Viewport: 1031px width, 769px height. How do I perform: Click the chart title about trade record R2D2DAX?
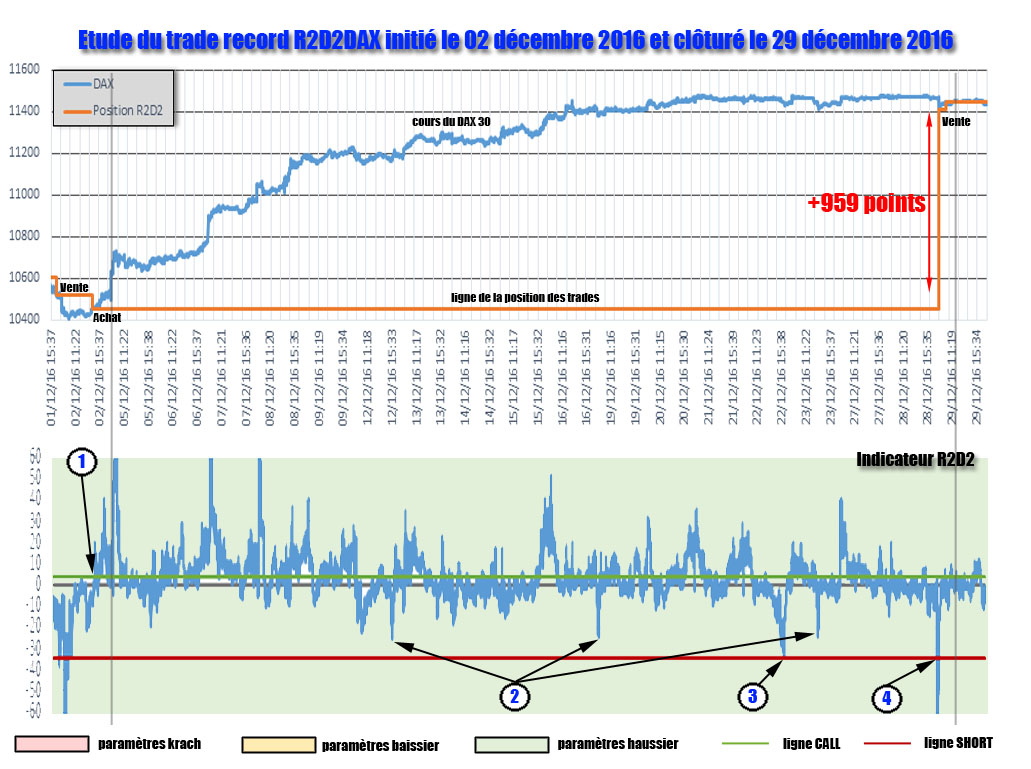click(516, 40)
